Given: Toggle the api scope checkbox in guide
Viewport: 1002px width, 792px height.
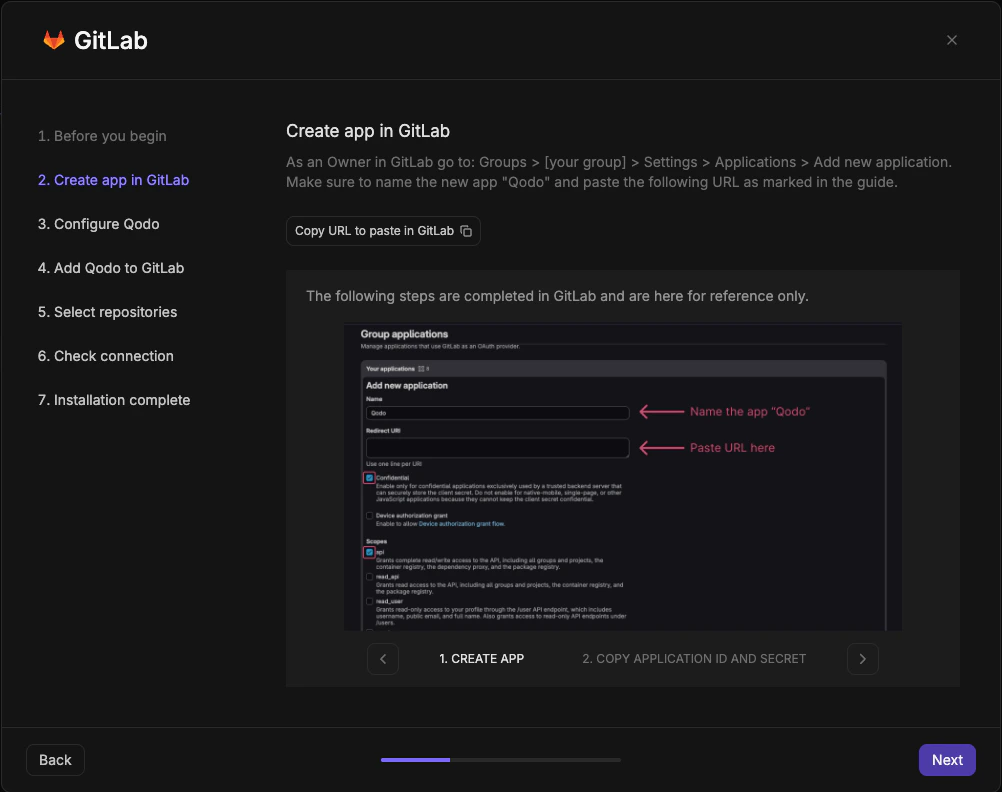Looking at the screenshot, I should 369,552.
